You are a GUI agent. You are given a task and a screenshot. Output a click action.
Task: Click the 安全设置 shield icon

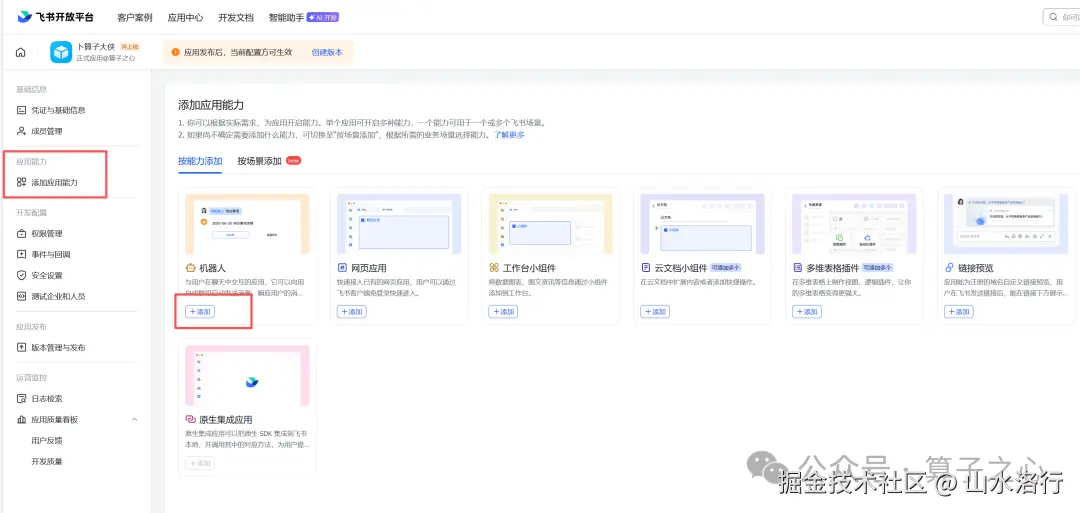(21, 275)
